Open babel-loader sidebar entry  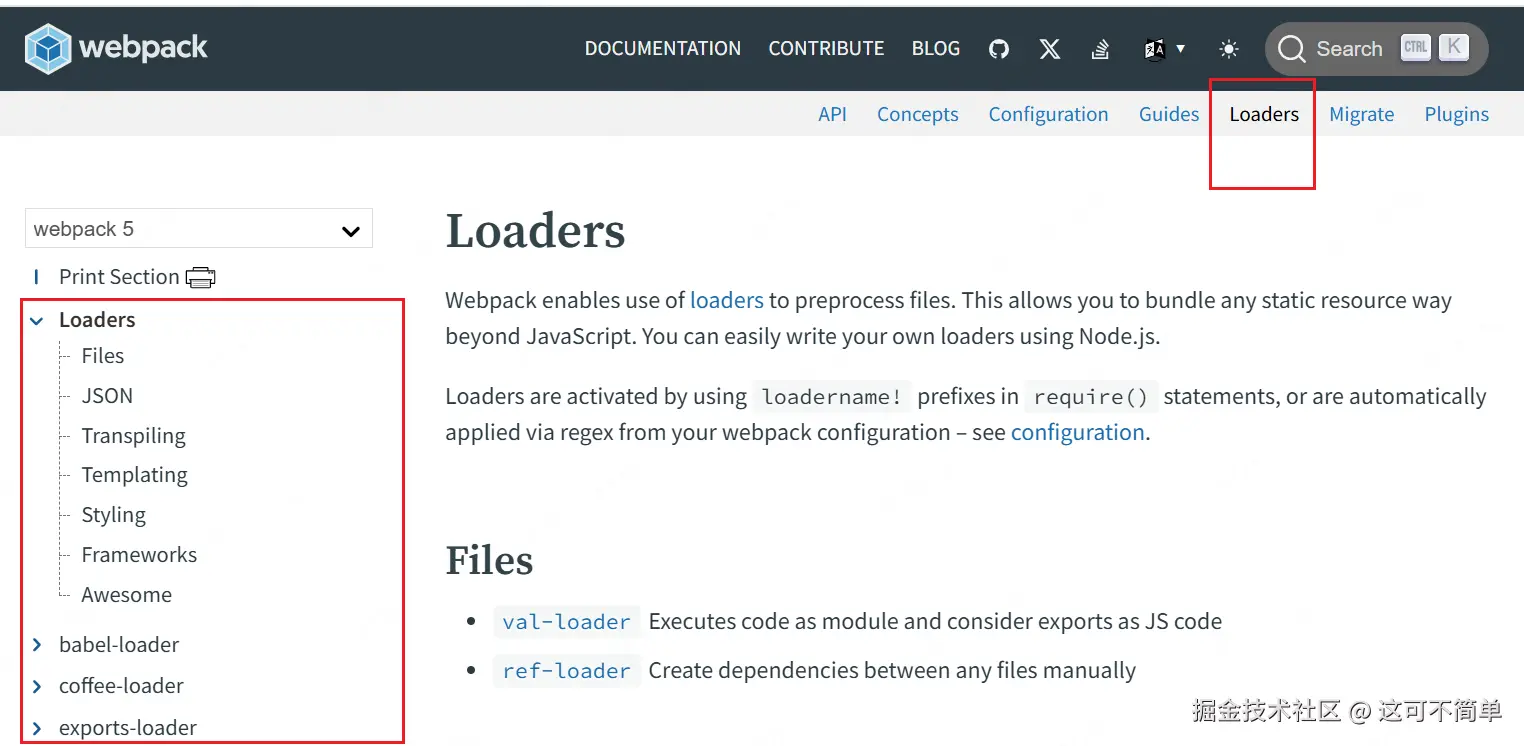(x=119, y=645)
